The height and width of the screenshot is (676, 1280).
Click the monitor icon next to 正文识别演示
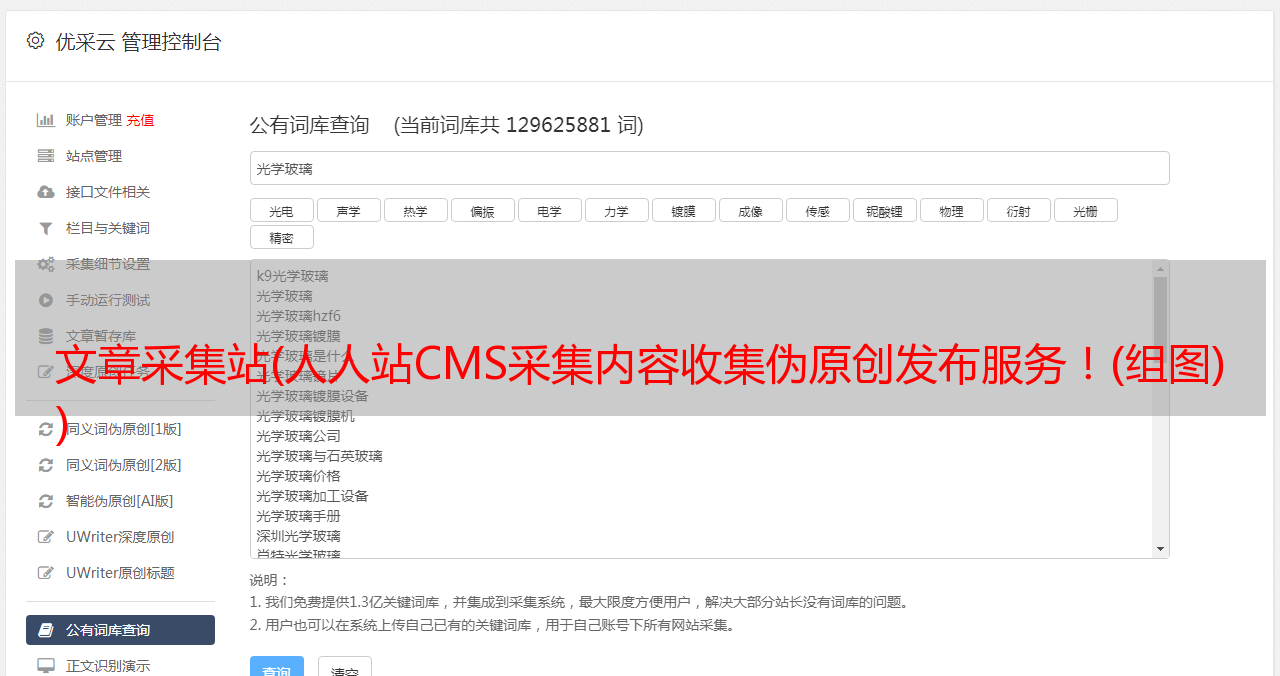(46, 666)
